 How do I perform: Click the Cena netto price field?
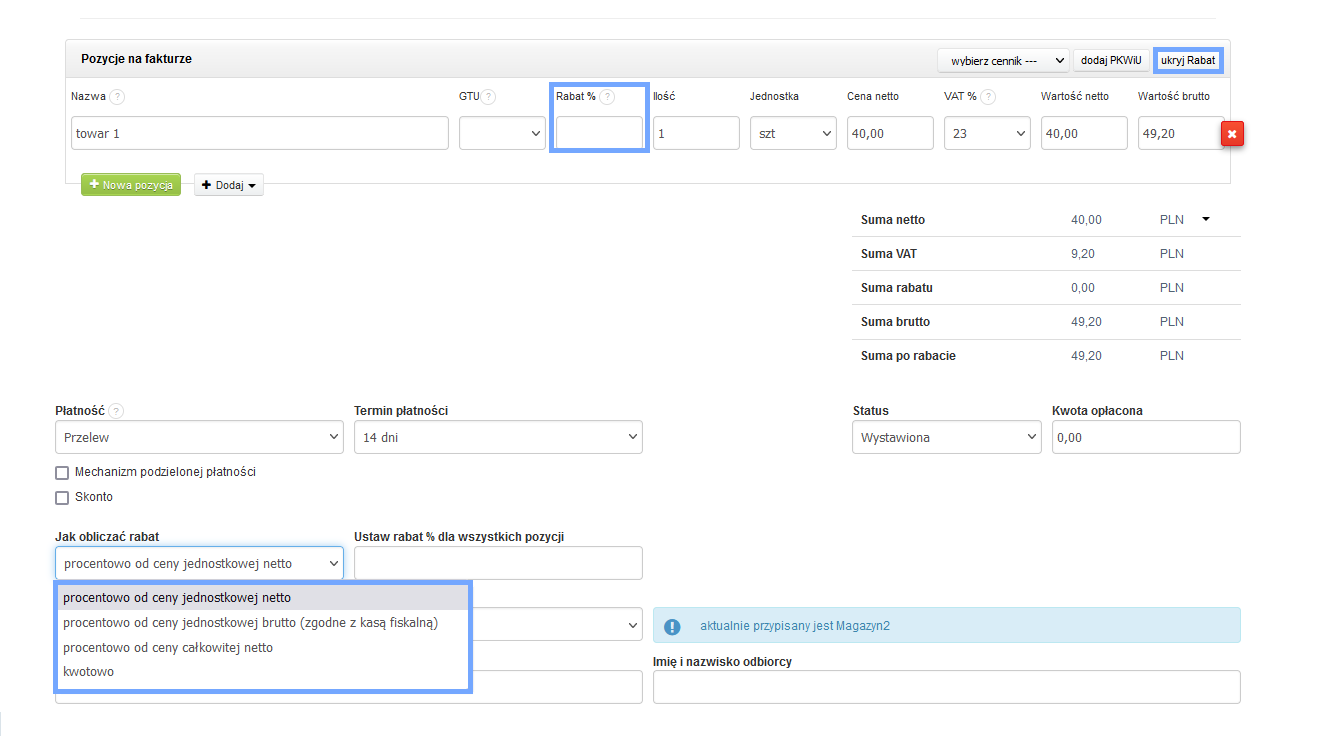[x=890, y=133]
